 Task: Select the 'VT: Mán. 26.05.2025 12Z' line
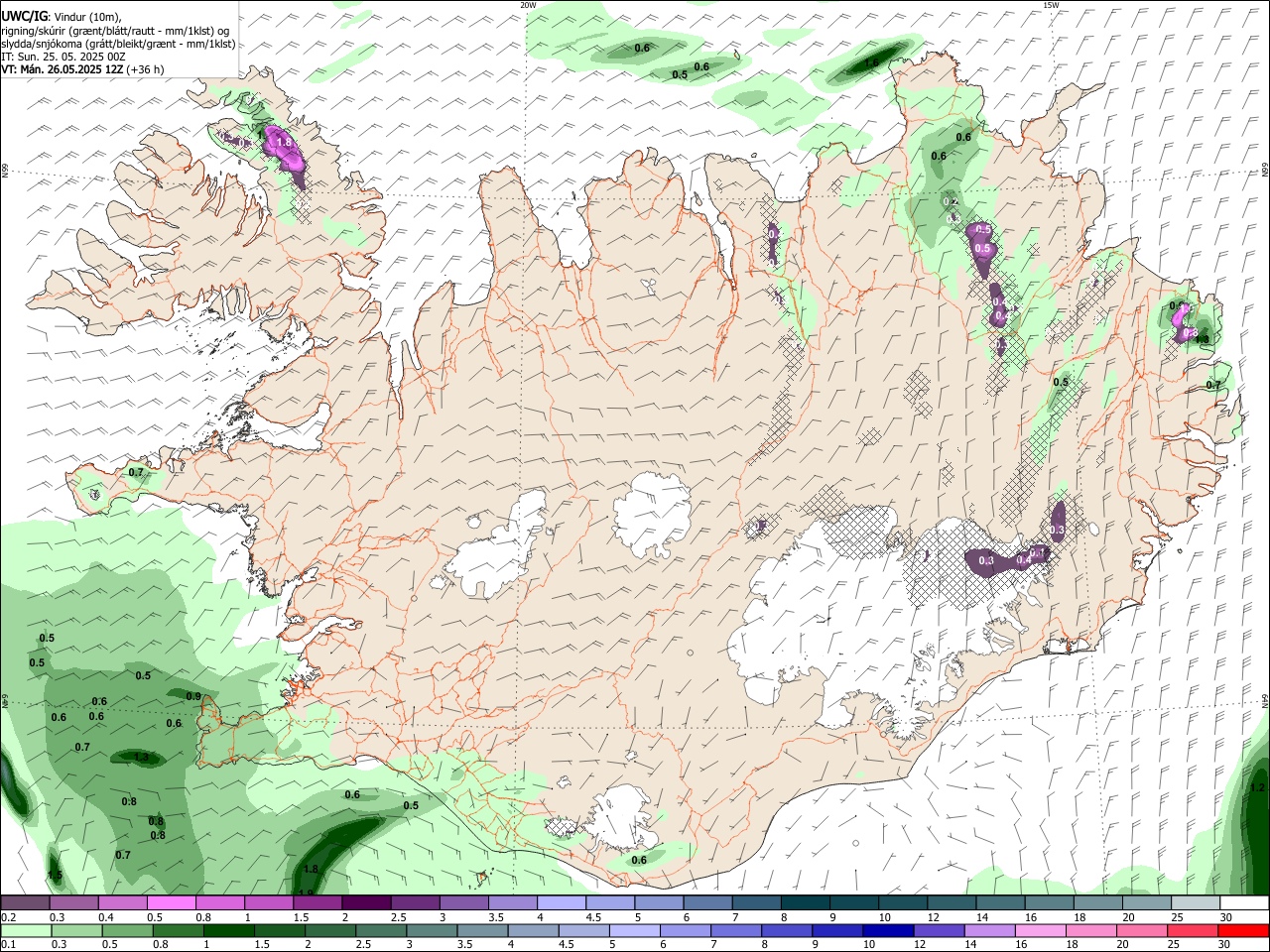[82, 69]
